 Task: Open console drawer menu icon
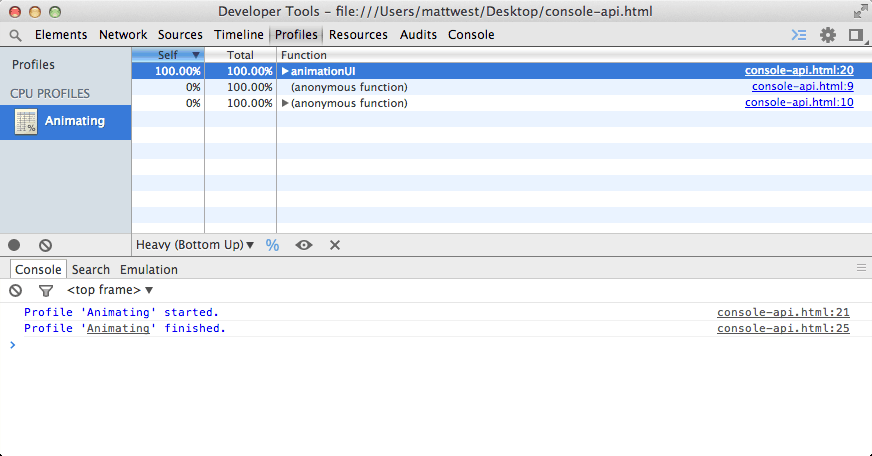click(861, 268)
